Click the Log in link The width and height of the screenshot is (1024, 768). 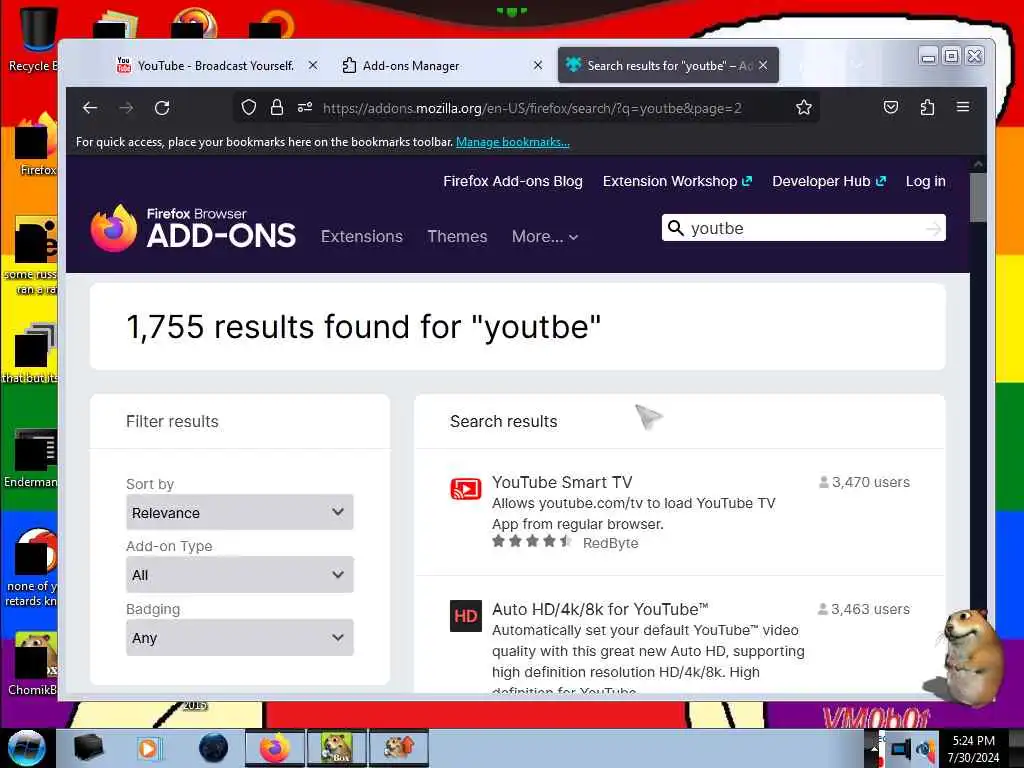tap(925, 182)
